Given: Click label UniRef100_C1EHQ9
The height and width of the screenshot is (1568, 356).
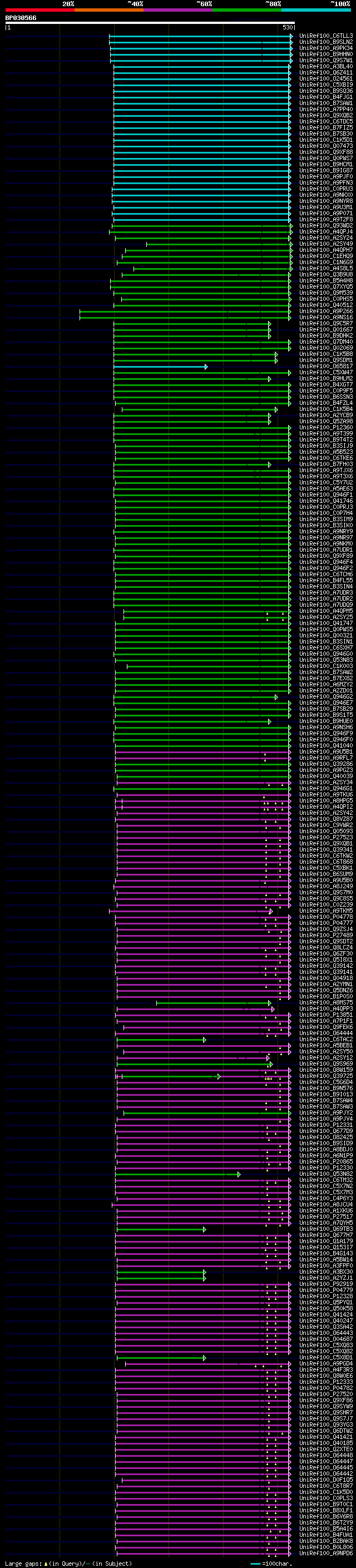Looking at the screenshot, I should tap(326, 256).
